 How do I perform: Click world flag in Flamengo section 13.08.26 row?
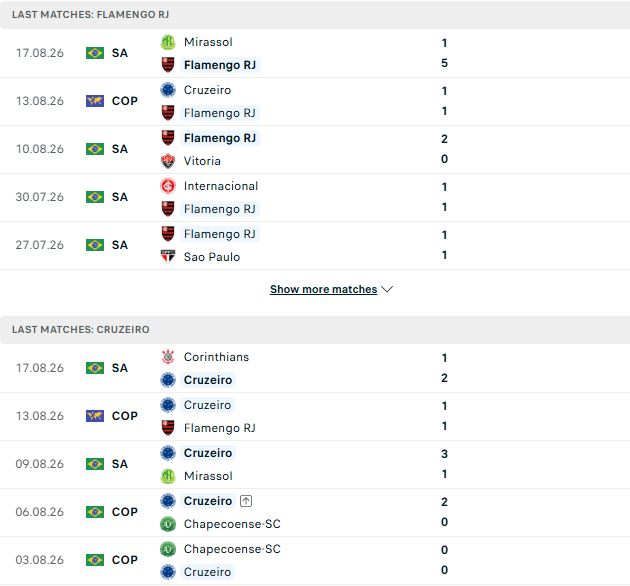95,101
